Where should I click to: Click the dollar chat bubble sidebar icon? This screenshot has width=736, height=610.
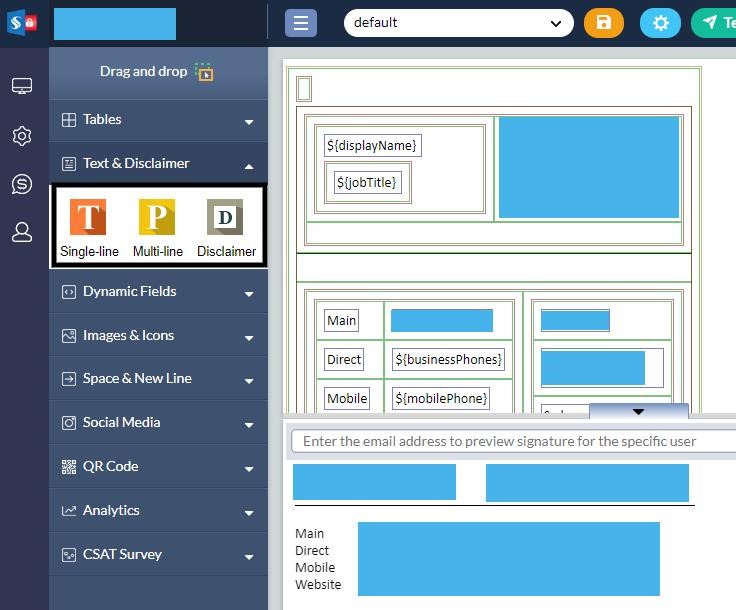[22, 184]
